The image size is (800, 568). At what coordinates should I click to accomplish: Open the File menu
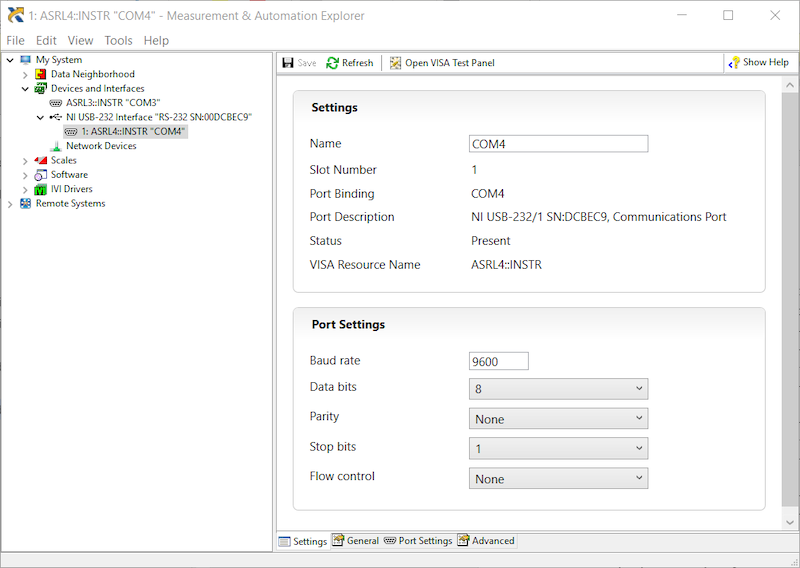tap(15, 40)
